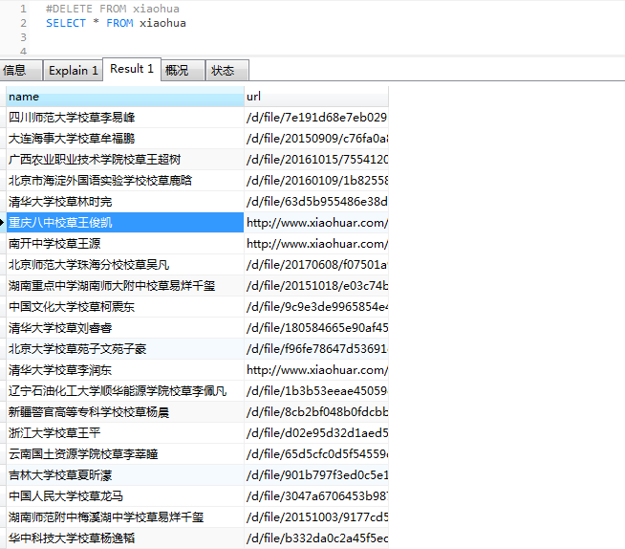This screenshot has width=625, height=549.
Task: Select the cell 中国人民大学校草龙马
Action: pyautogui.click(x=125, y=496)
